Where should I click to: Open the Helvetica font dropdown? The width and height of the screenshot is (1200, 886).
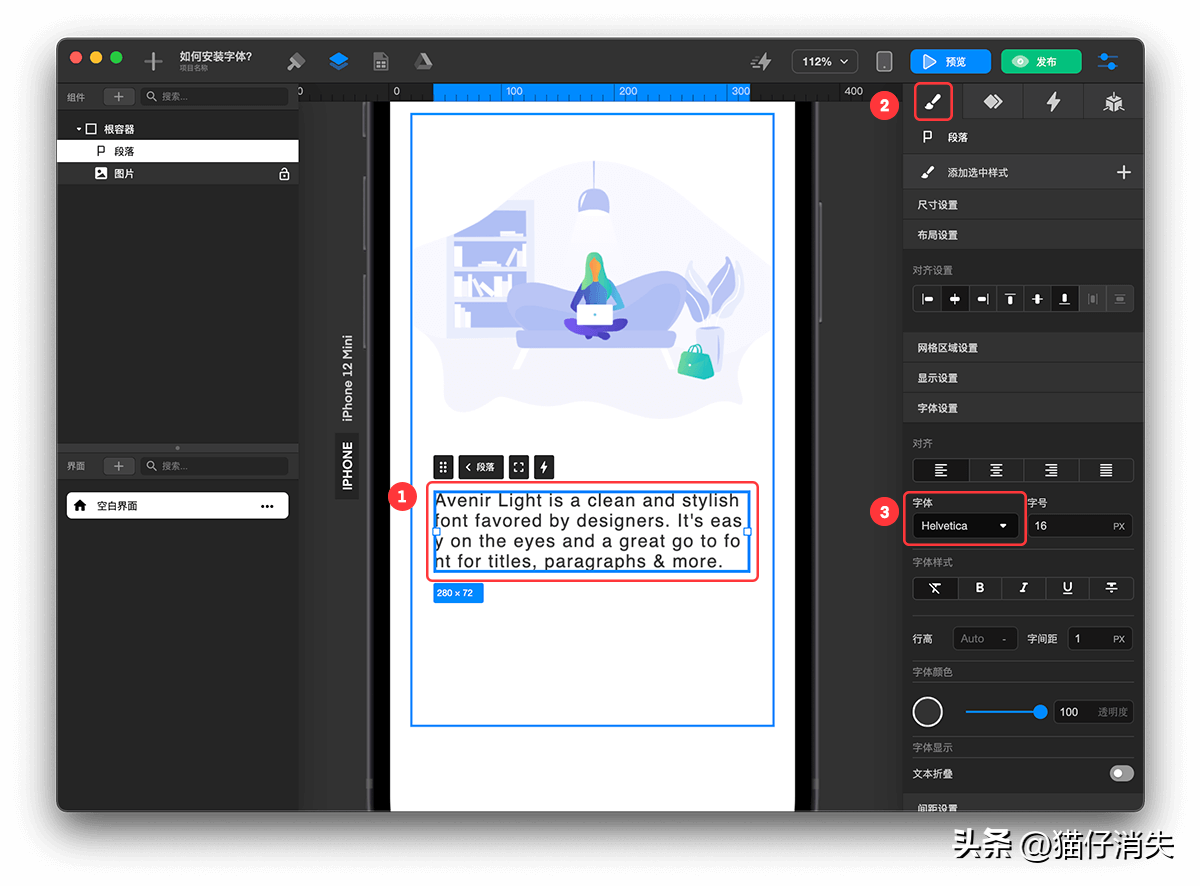[x=965, y=526]
